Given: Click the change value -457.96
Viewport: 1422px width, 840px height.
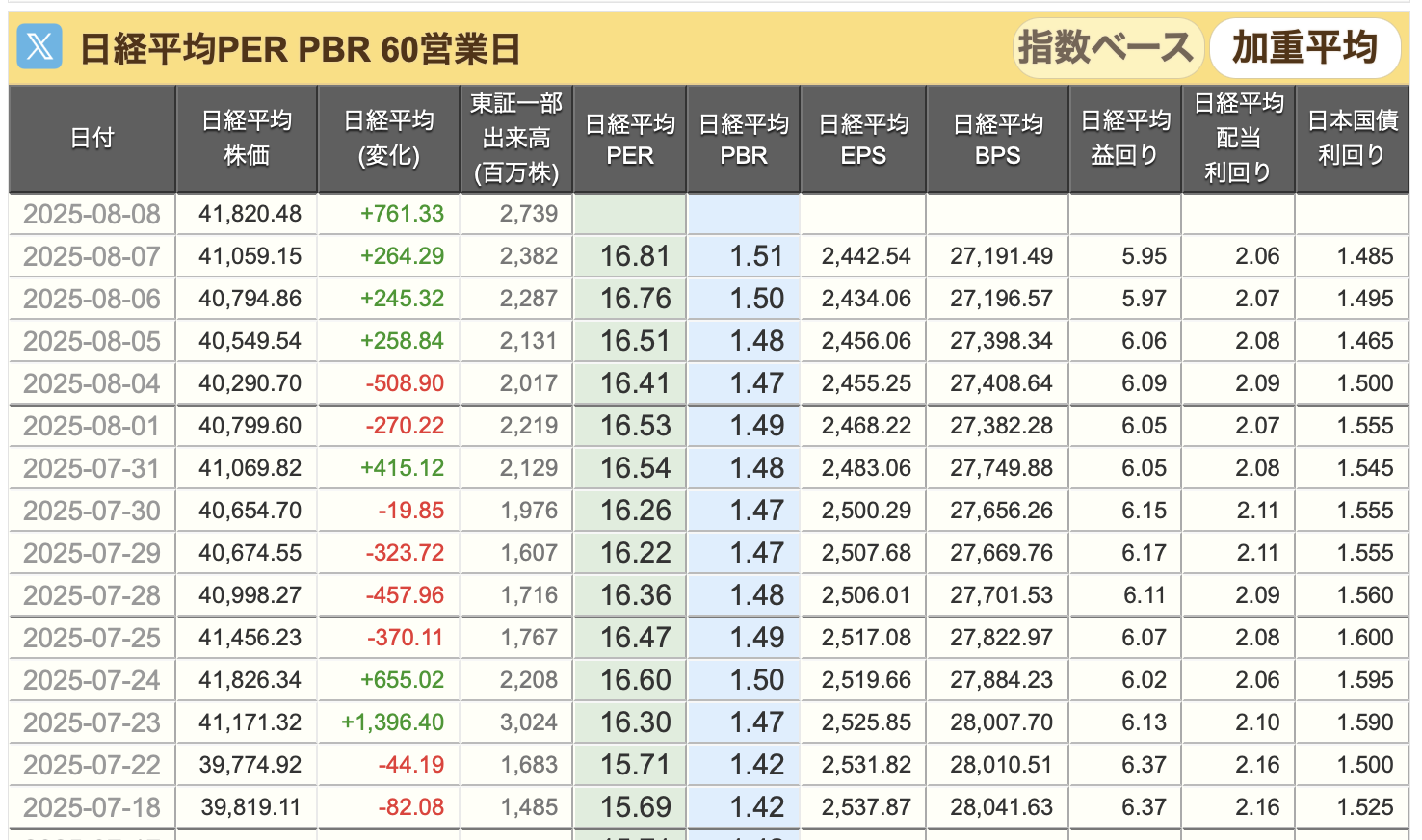Looking at the screenshot, I should click(405, 595).
